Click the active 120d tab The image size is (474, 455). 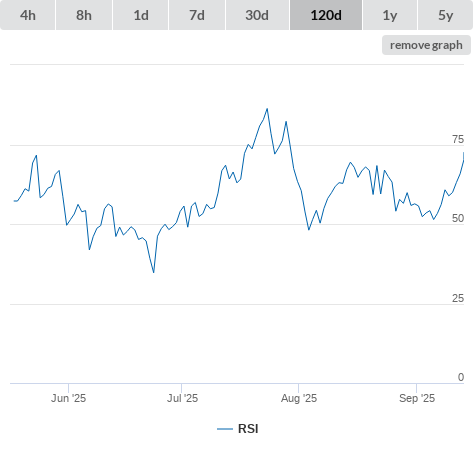point(326,15)
